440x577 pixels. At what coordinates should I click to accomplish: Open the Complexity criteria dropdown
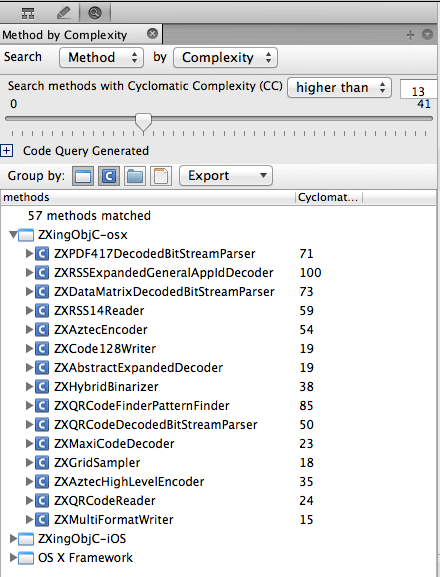225,57
